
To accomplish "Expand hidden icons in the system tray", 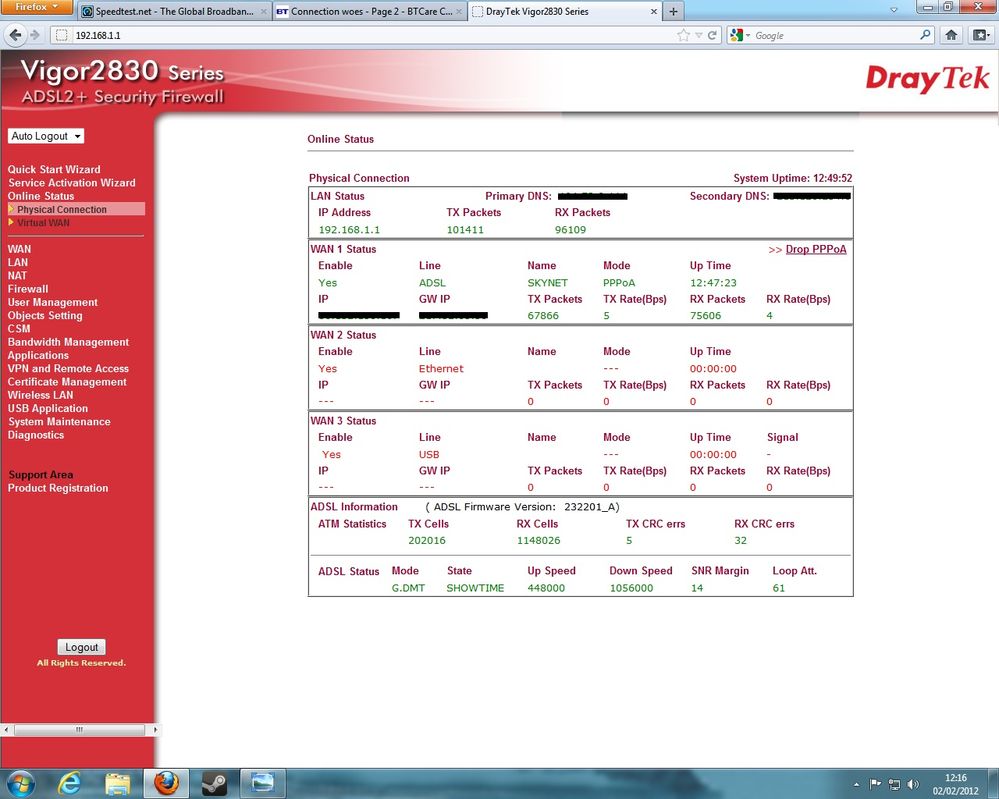I will point(855,783).
